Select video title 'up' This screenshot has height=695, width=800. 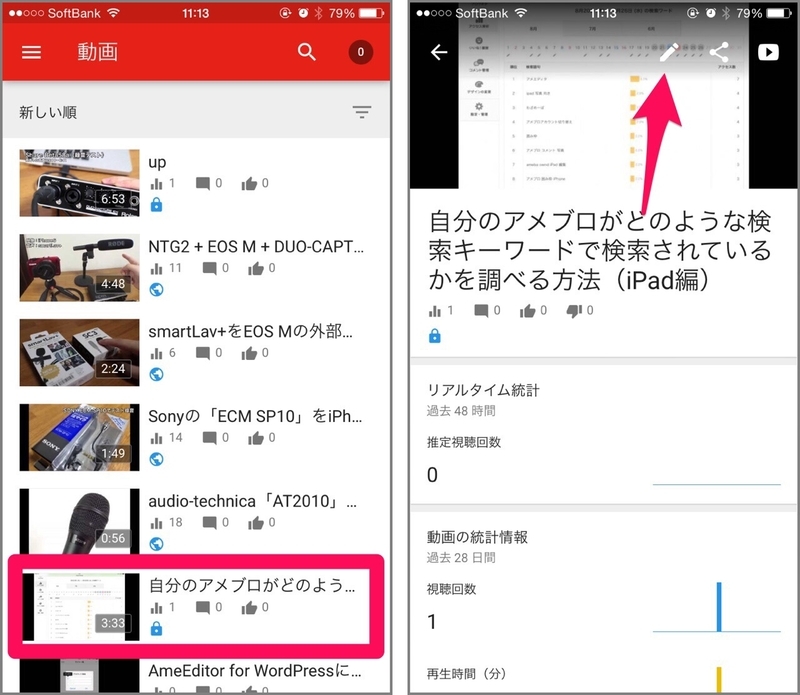coord(157,162)
